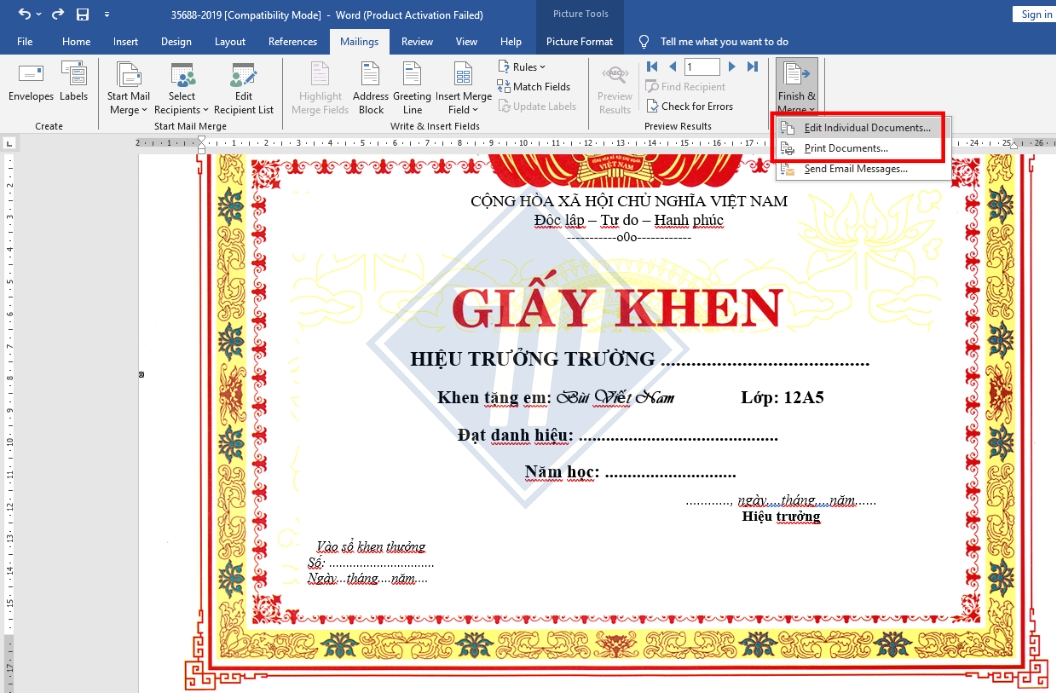Switch to the Home tab
This screenshot has width=1056, height=693.
76,42
